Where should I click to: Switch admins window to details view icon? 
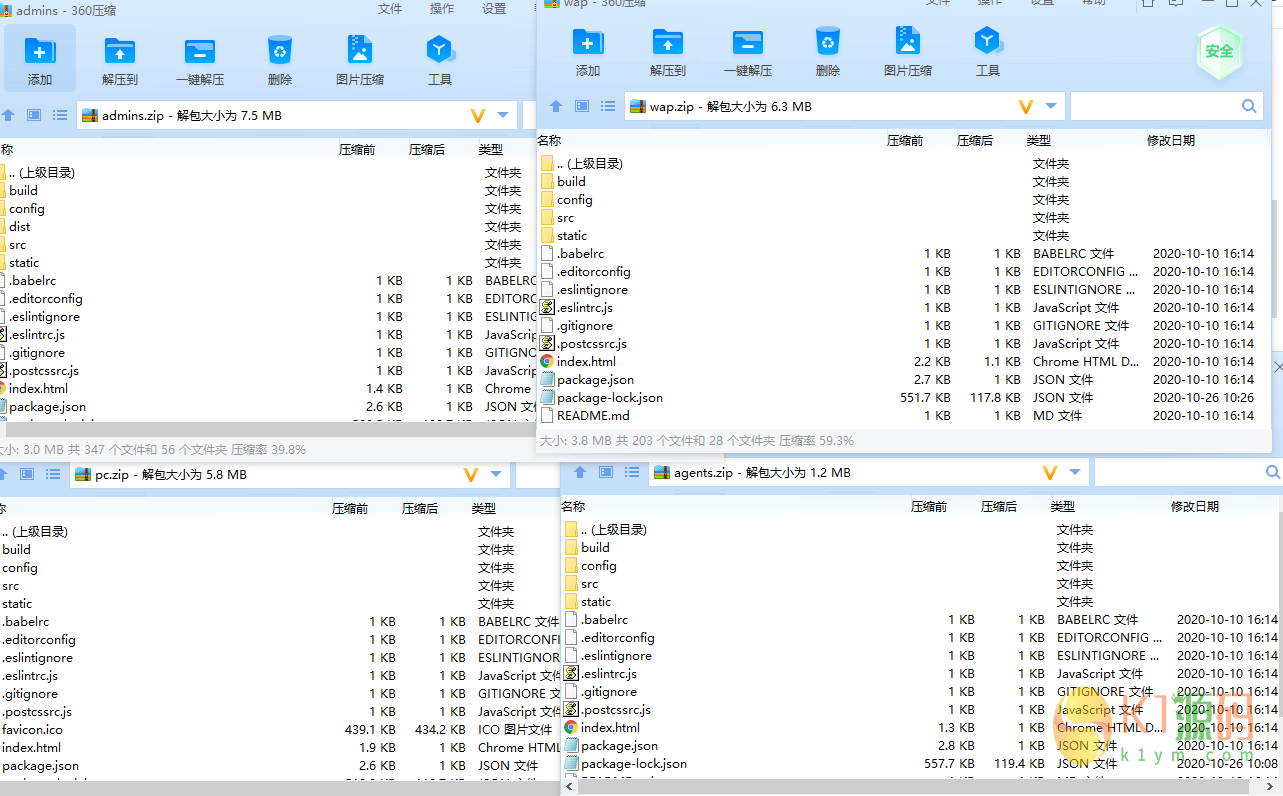(34, 116)
